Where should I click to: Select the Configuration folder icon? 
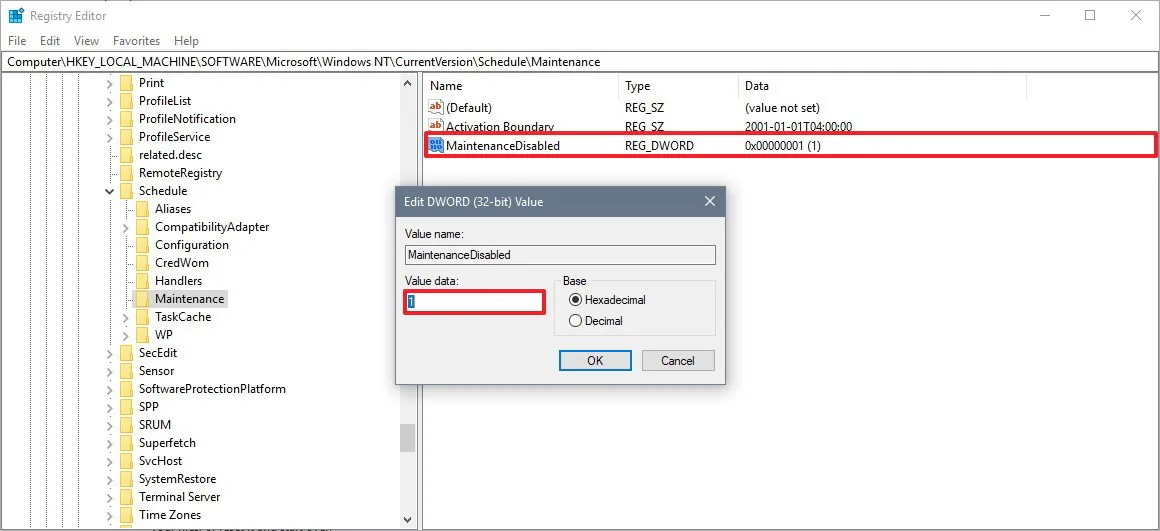point(142,245)
